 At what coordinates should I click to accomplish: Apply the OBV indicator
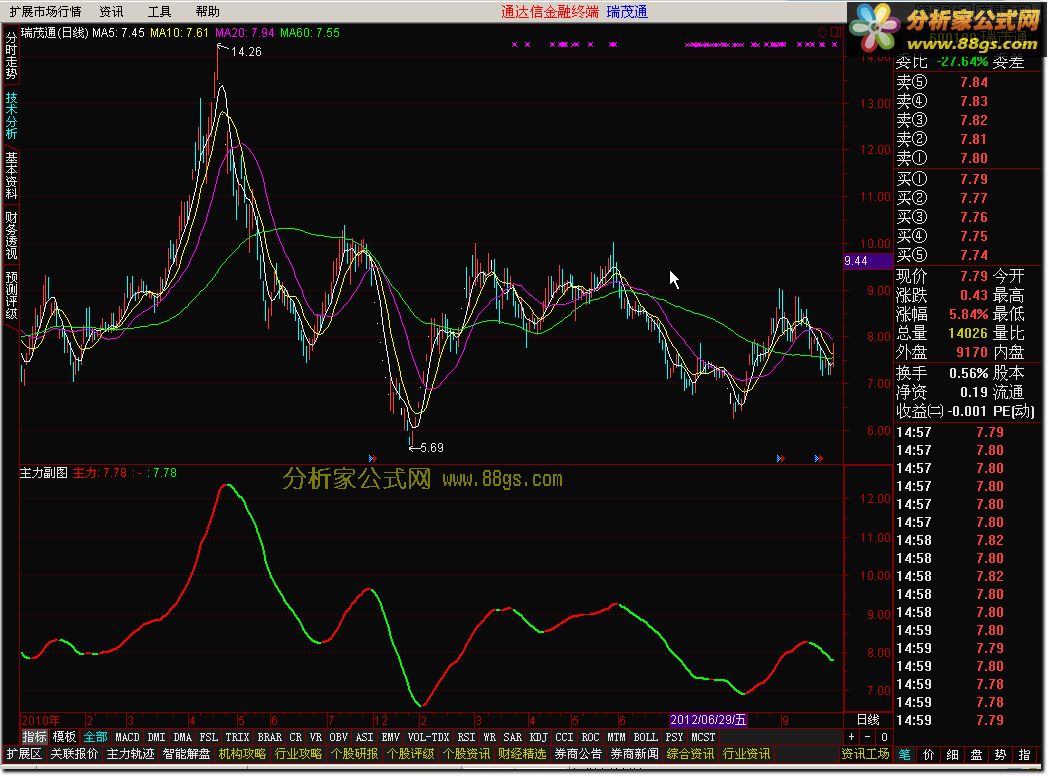[339, 737]
